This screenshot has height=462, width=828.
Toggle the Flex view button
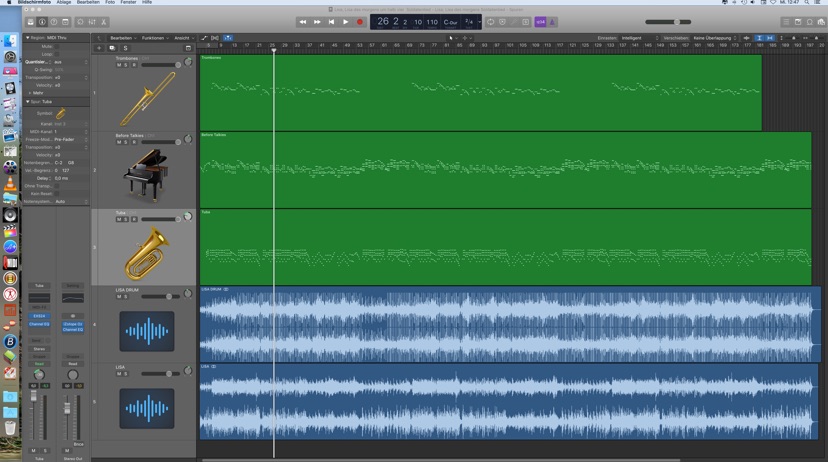pos(215,38)
